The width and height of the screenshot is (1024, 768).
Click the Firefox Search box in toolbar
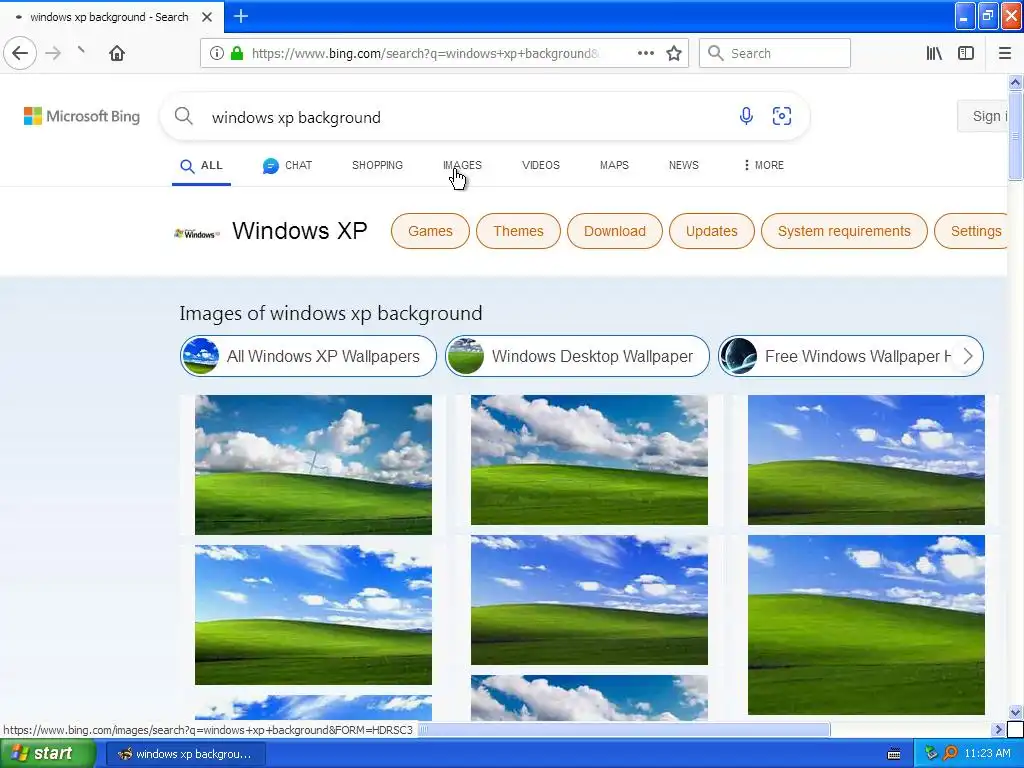[775, 53]
